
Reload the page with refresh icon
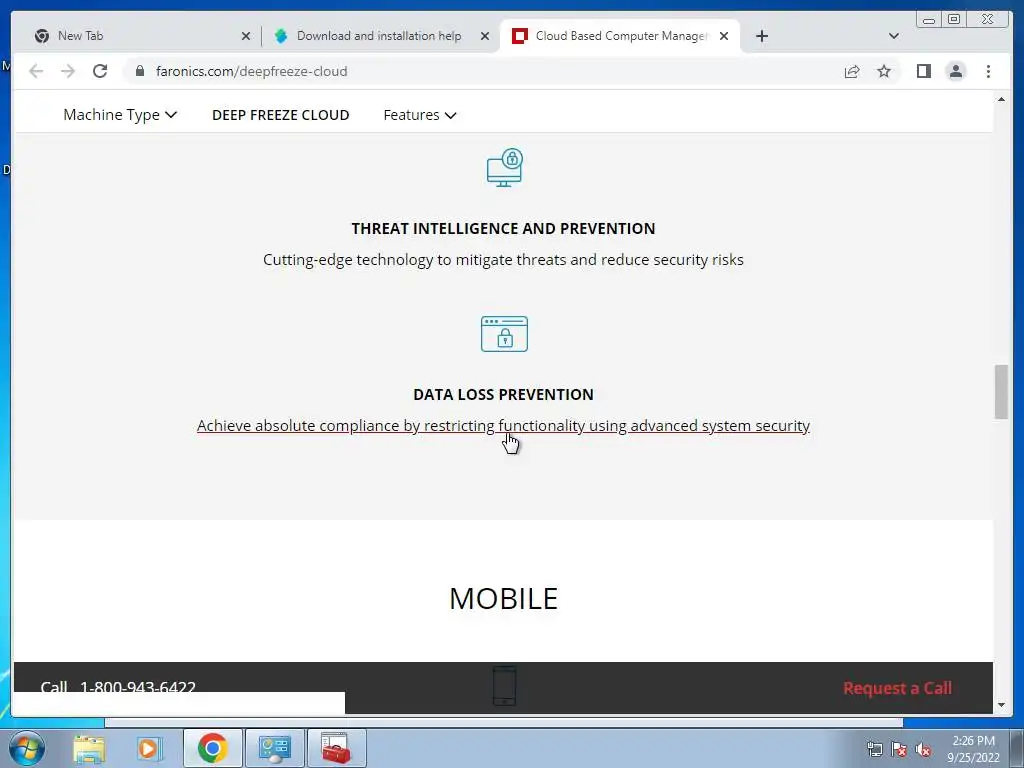(x=100, y=71)
